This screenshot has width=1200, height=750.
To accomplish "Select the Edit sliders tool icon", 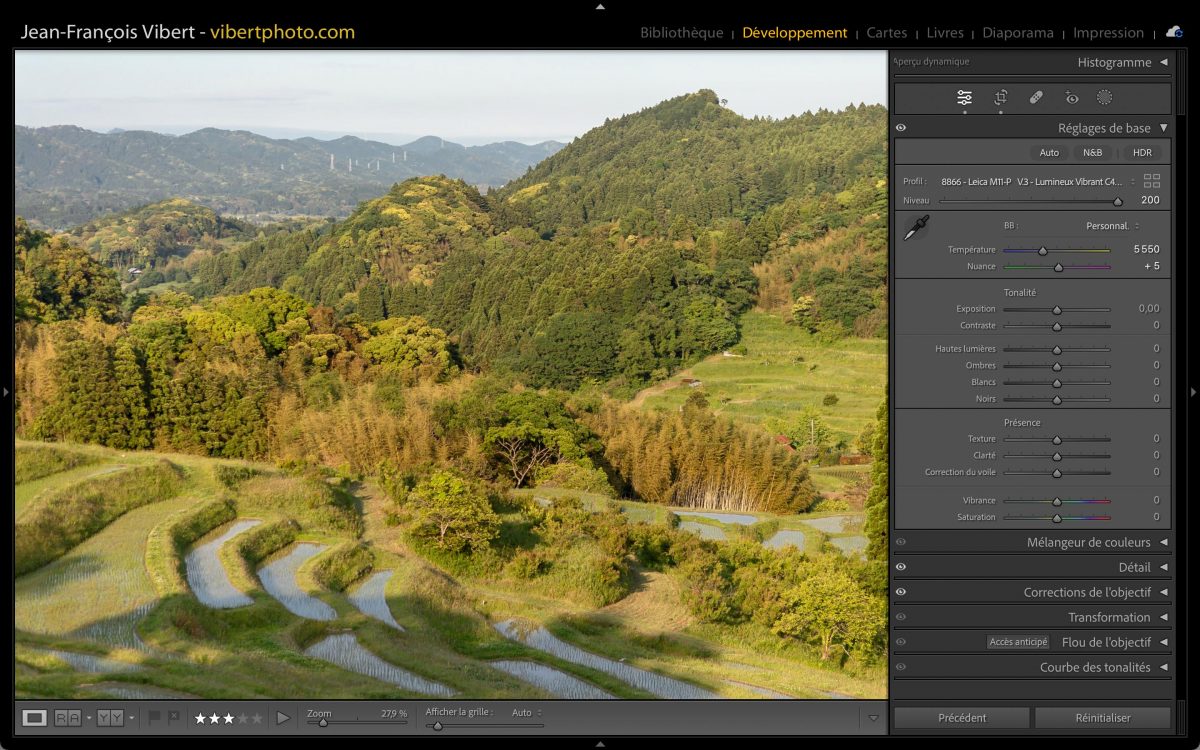I will click(x=964, y=97).
